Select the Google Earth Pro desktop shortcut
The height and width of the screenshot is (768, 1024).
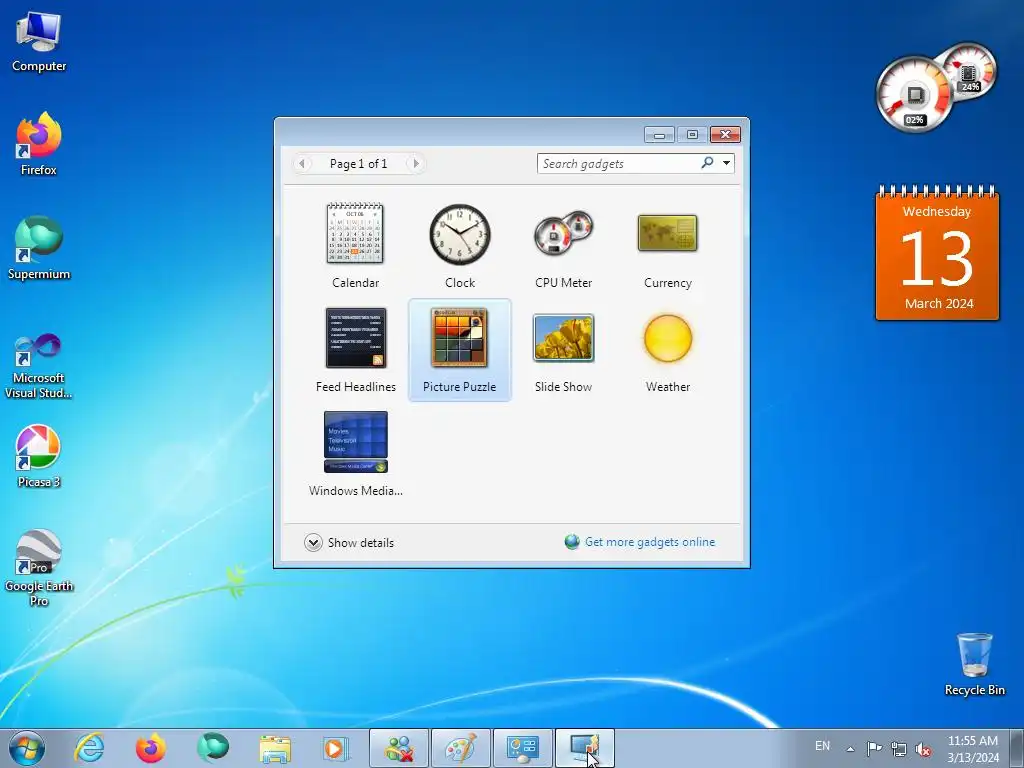pyautogui.click(x=39, y=567)
